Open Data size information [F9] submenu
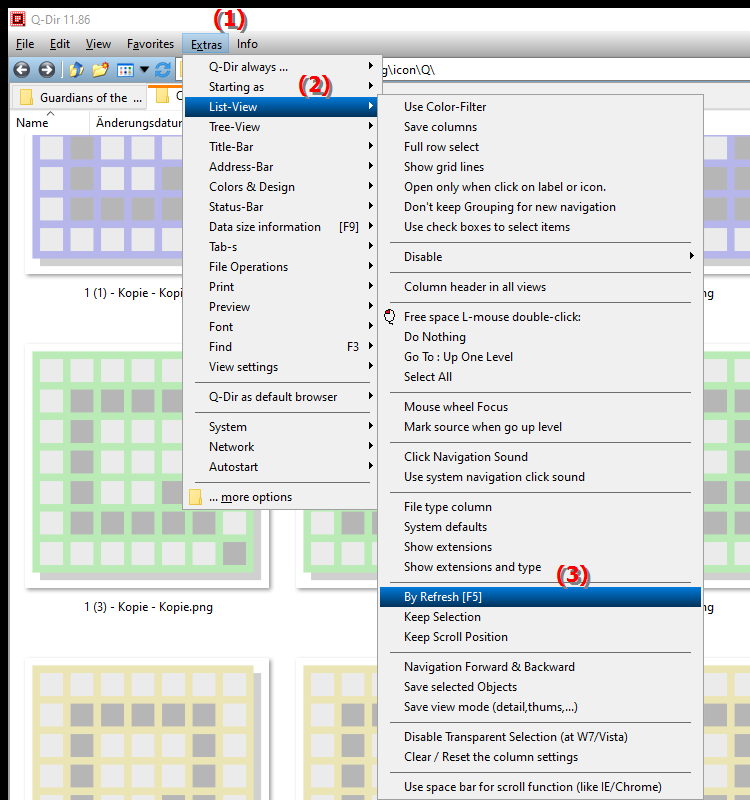 [282, 227]
